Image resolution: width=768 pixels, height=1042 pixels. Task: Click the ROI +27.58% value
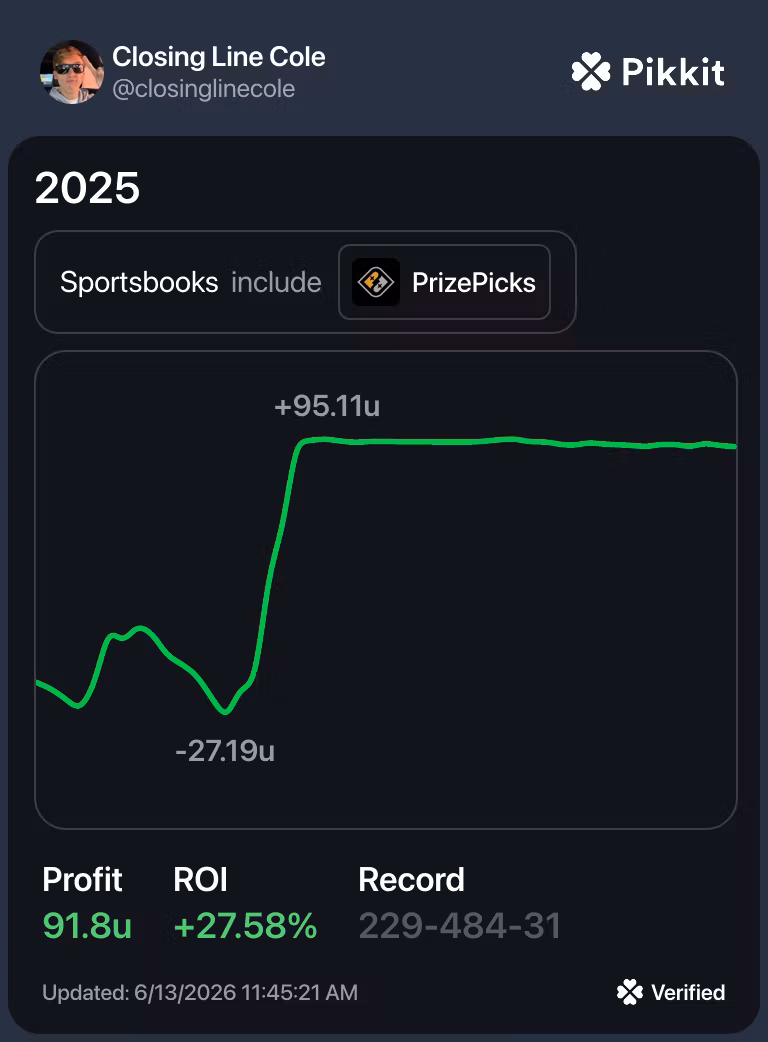click(245, 926)
